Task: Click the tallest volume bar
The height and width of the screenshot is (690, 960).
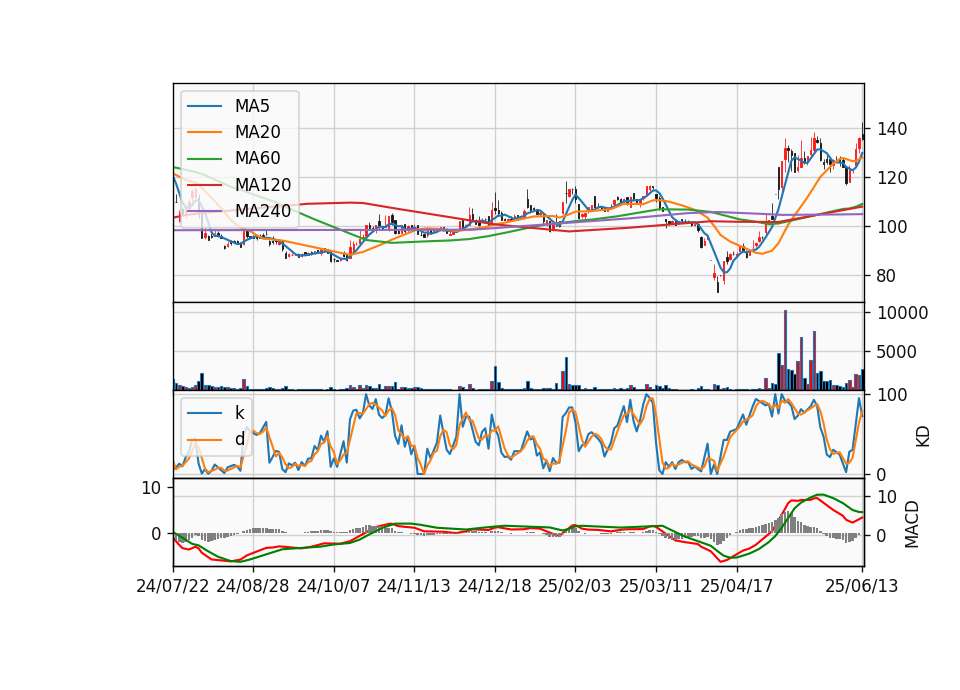Action: 786,350
